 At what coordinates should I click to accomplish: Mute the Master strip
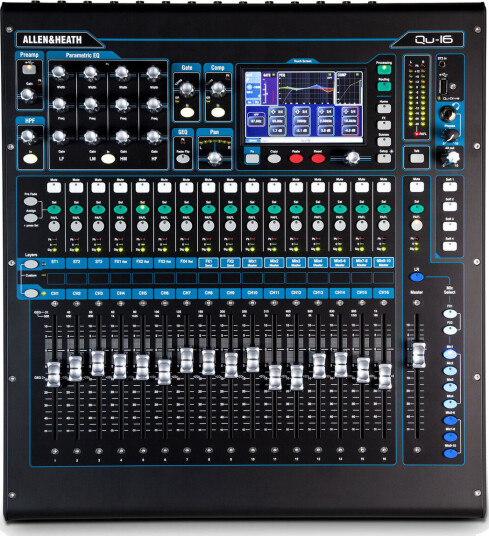[x=417, y=187]
